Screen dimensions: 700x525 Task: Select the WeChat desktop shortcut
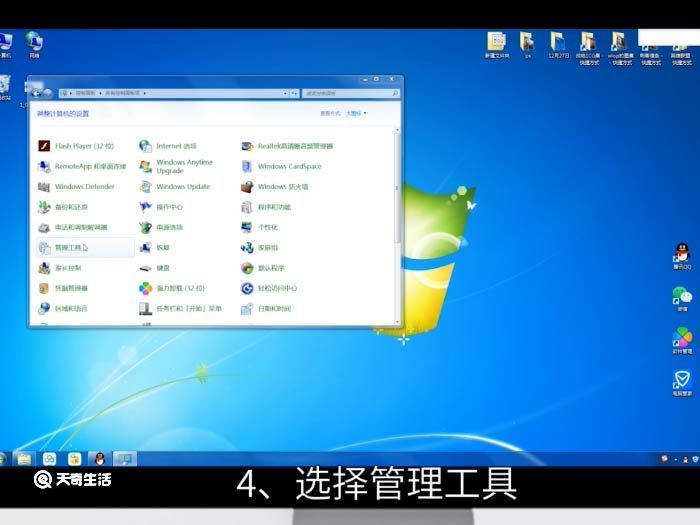pos(682,299)
